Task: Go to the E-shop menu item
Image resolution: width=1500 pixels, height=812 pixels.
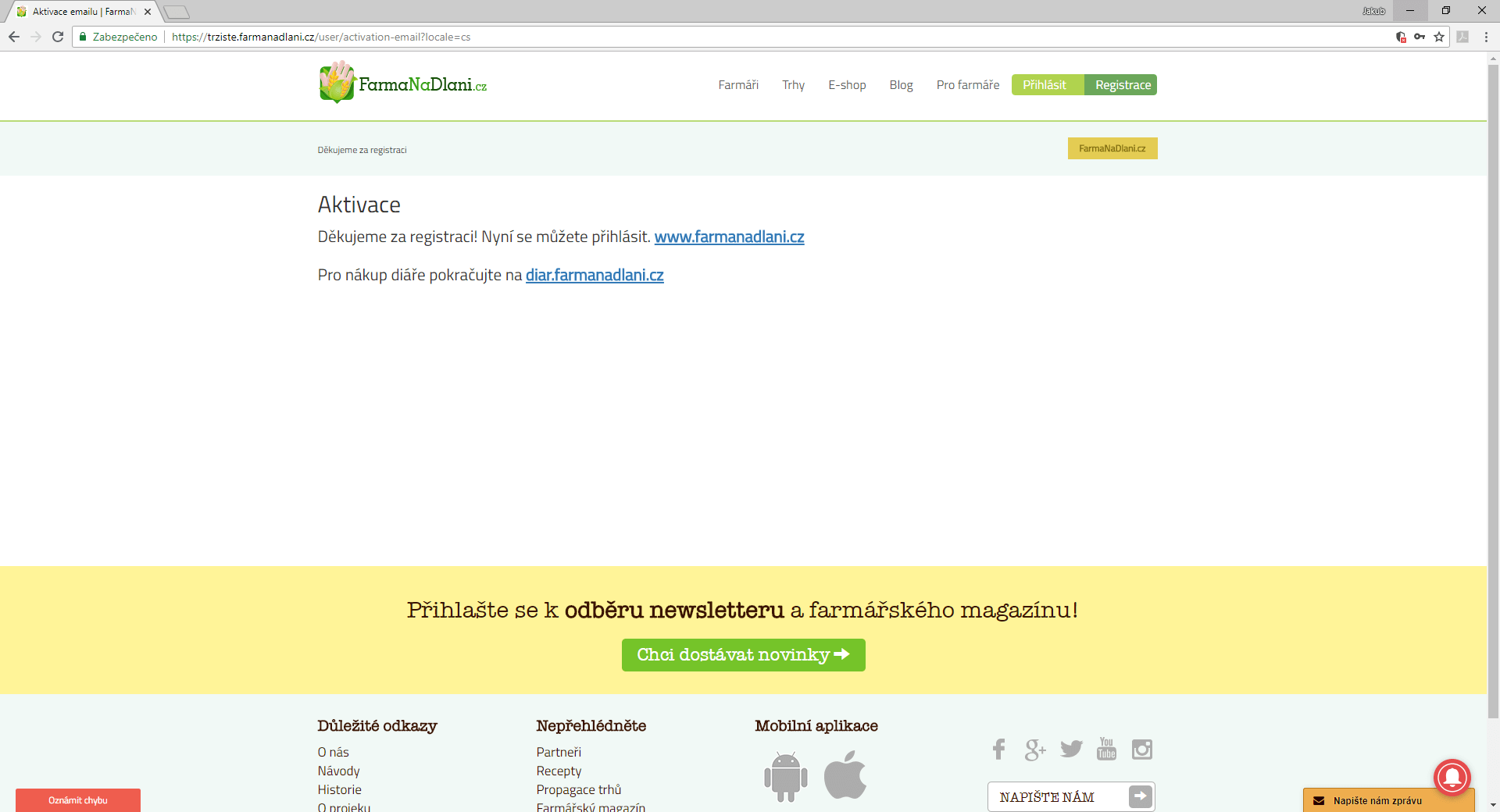Action: (847, 85)
